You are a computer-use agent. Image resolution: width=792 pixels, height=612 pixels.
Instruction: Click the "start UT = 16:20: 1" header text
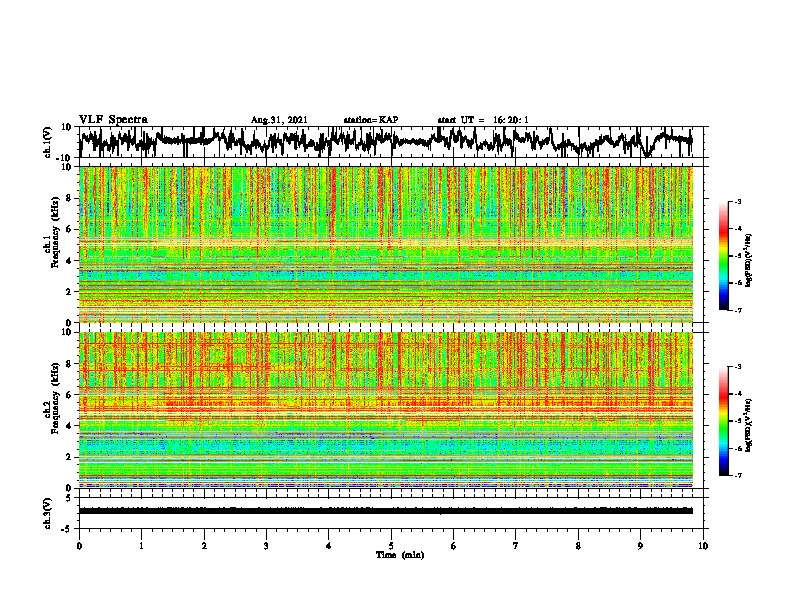pyautogui.click(x=483, y=120)
